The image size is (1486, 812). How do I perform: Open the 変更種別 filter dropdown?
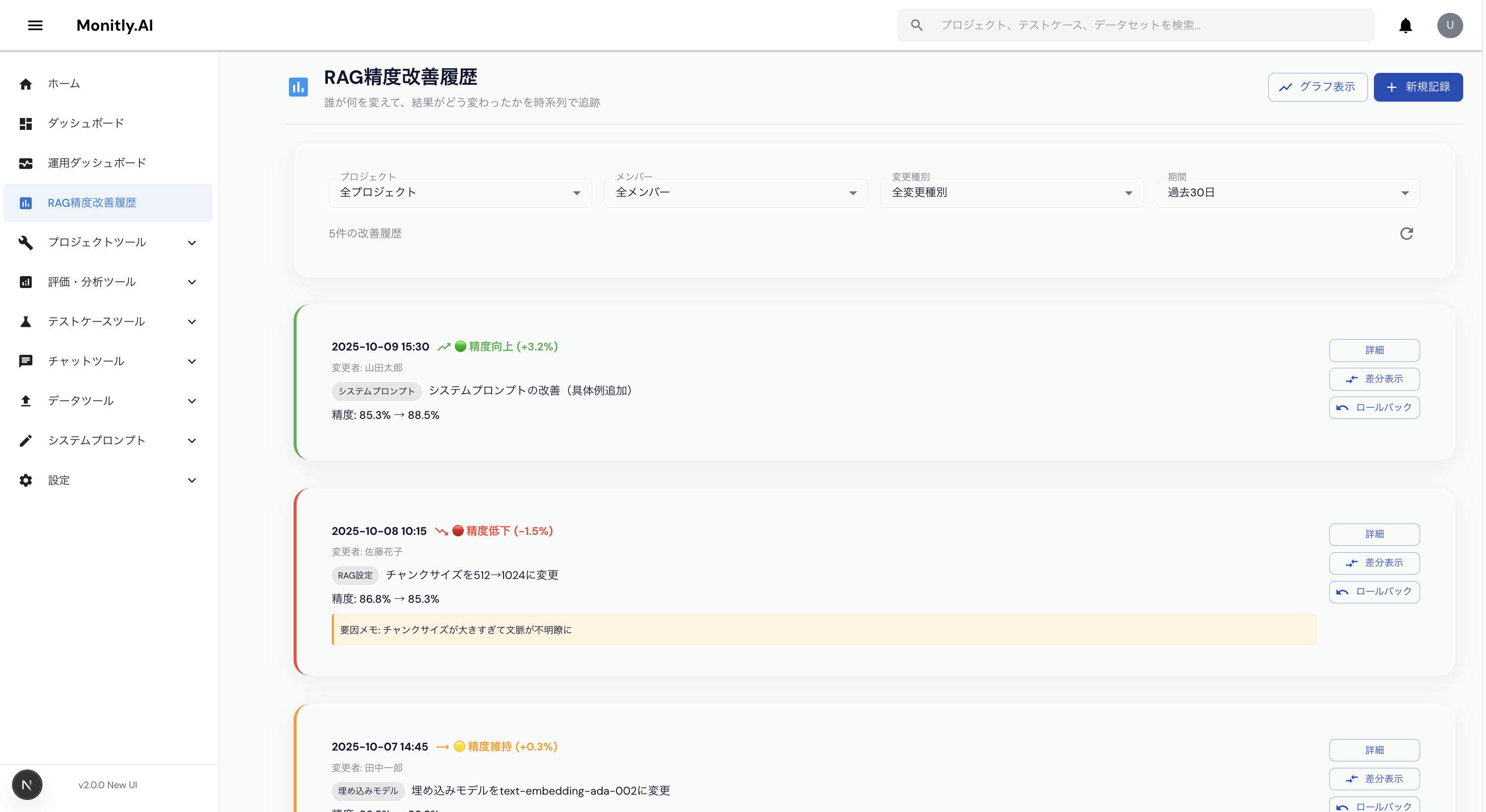pyautogui.click(x=1012, y=193)
